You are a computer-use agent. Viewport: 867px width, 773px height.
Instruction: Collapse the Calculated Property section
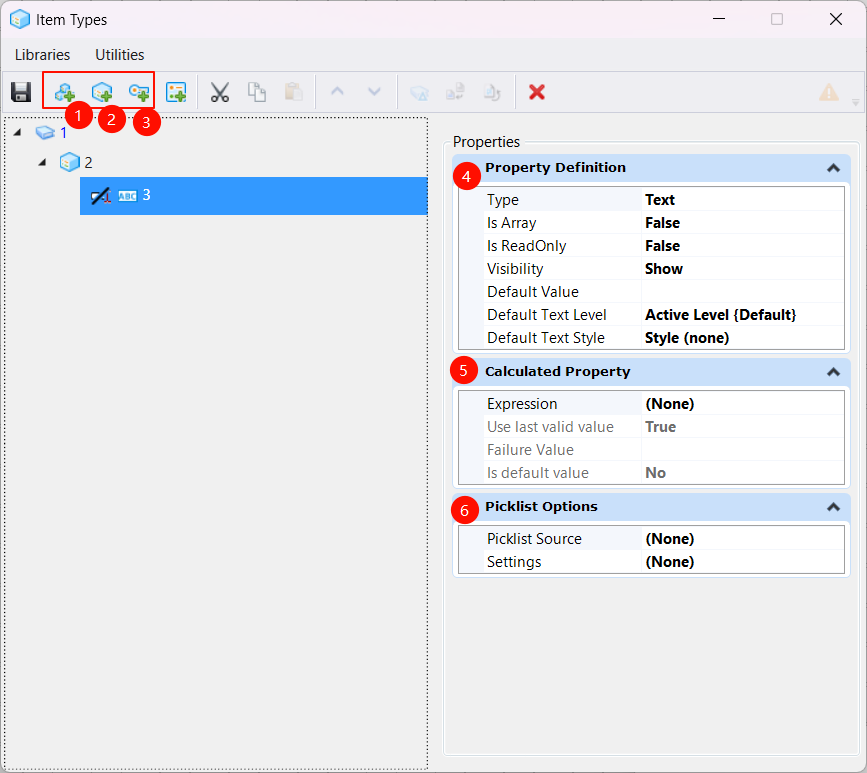tap(832, 372)
